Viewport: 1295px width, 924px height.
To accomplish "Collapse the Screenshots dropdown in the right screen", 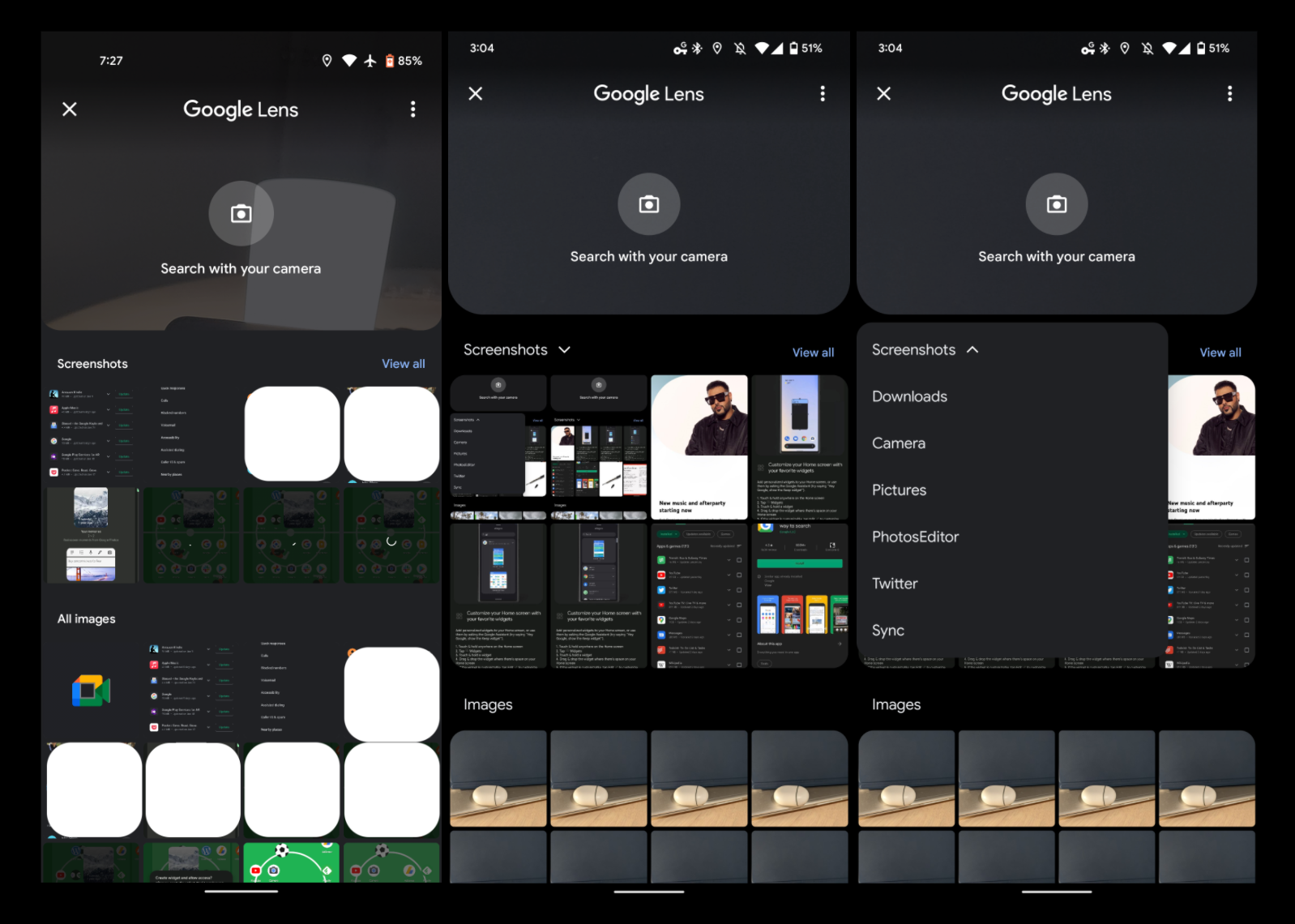I will (925, 349).
